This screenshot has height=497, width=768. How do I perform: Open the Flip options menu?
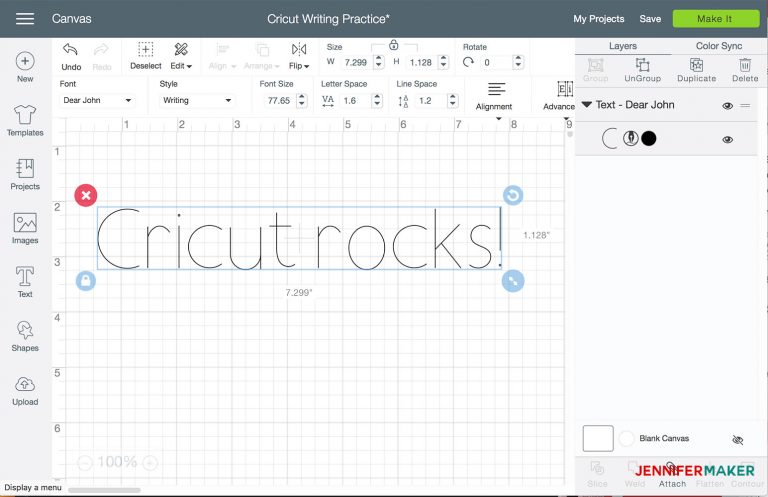pyautogui.click(x=299, y=56)
